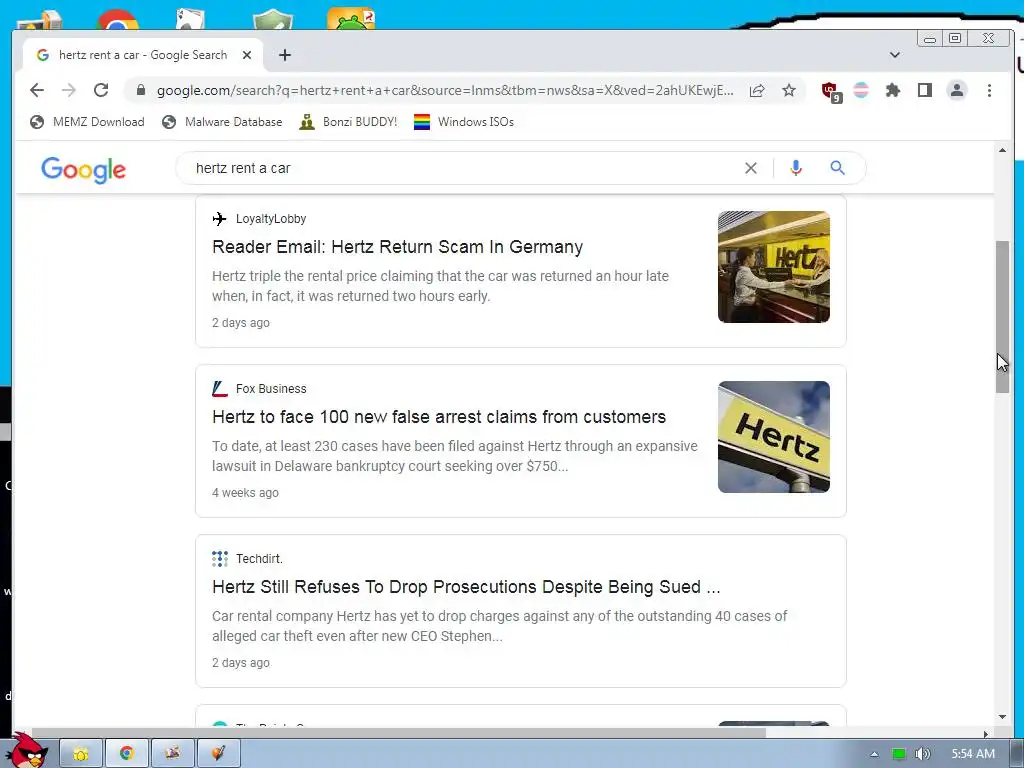This screenshot has height=768, width=1024.
Task: Restore down the Chrome window
Action: point(955,39)
